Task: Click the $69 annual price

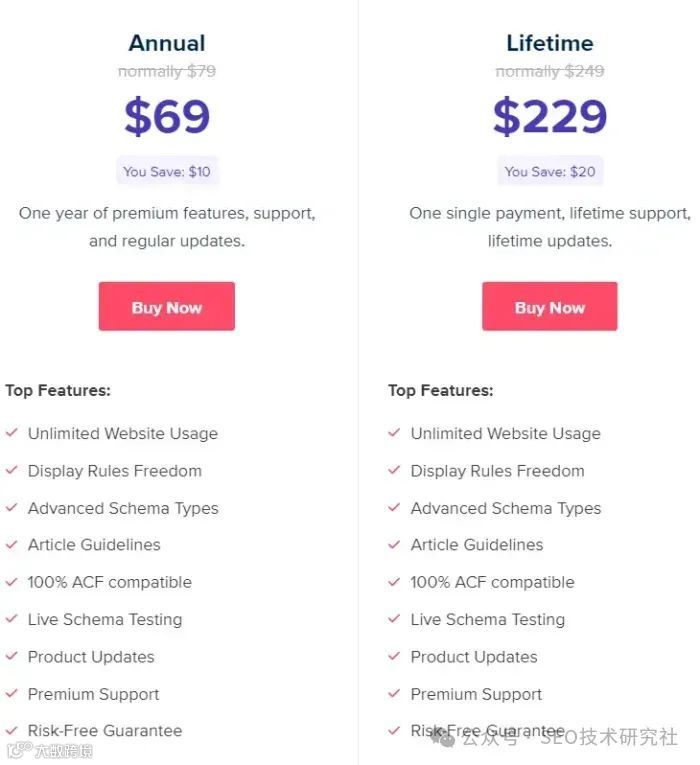Action: 167,117
